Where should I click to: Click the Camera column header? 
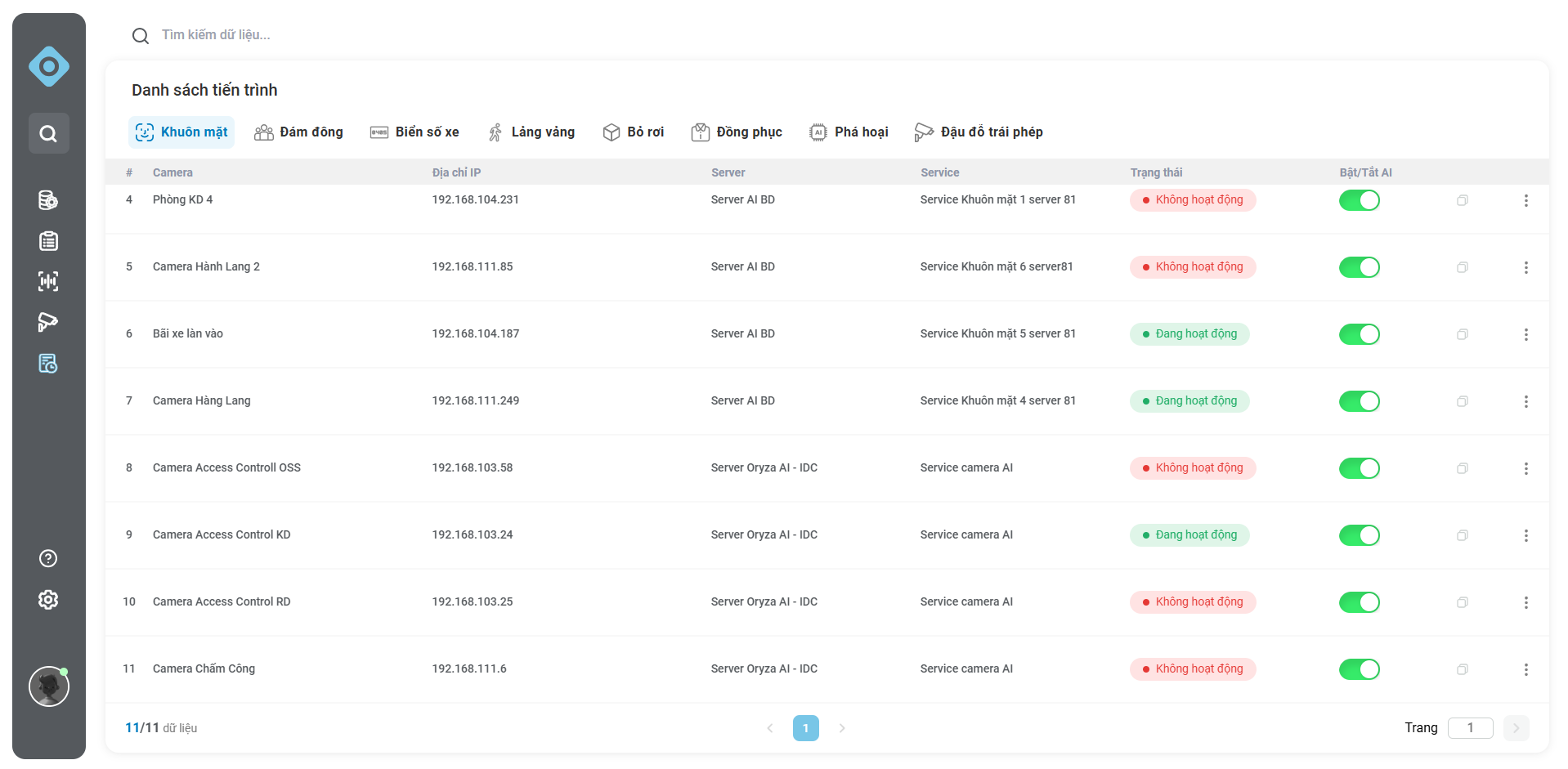click(172, 172)
